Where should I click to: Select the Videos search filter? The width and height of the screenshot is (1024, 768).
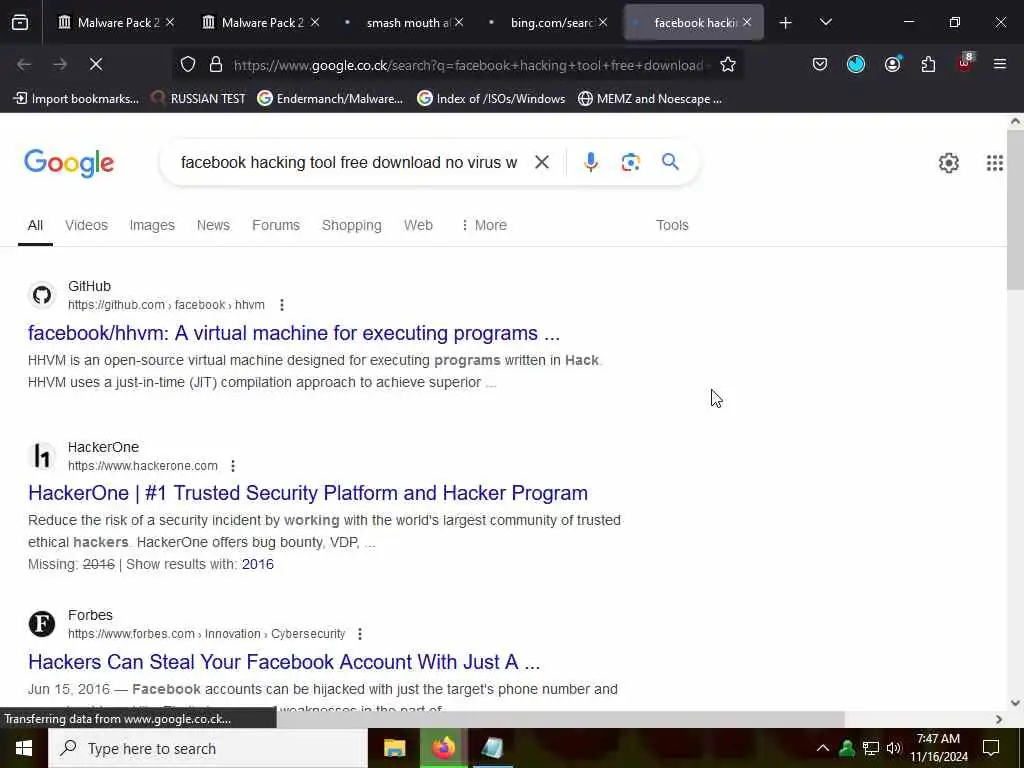tap(86, 225)
